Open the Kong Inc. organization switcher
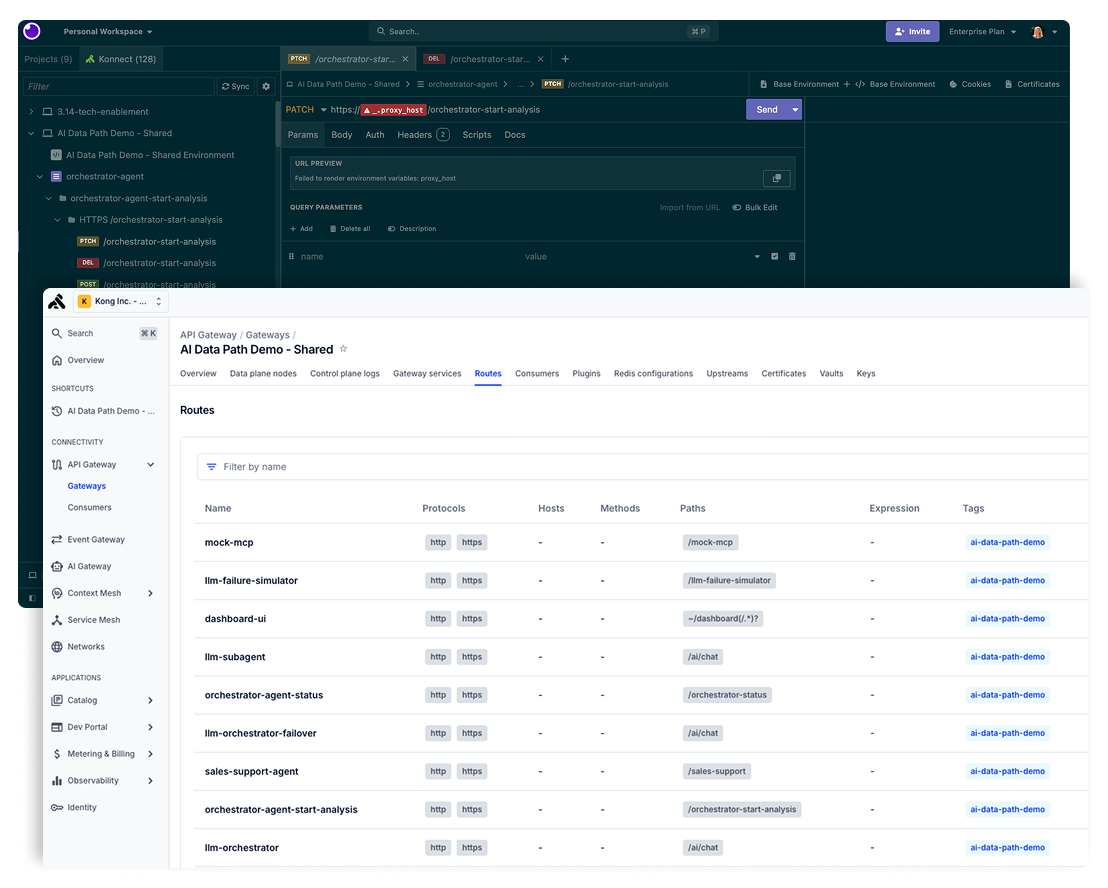Viewport: 1108px width, 888px height. [120, 302]
